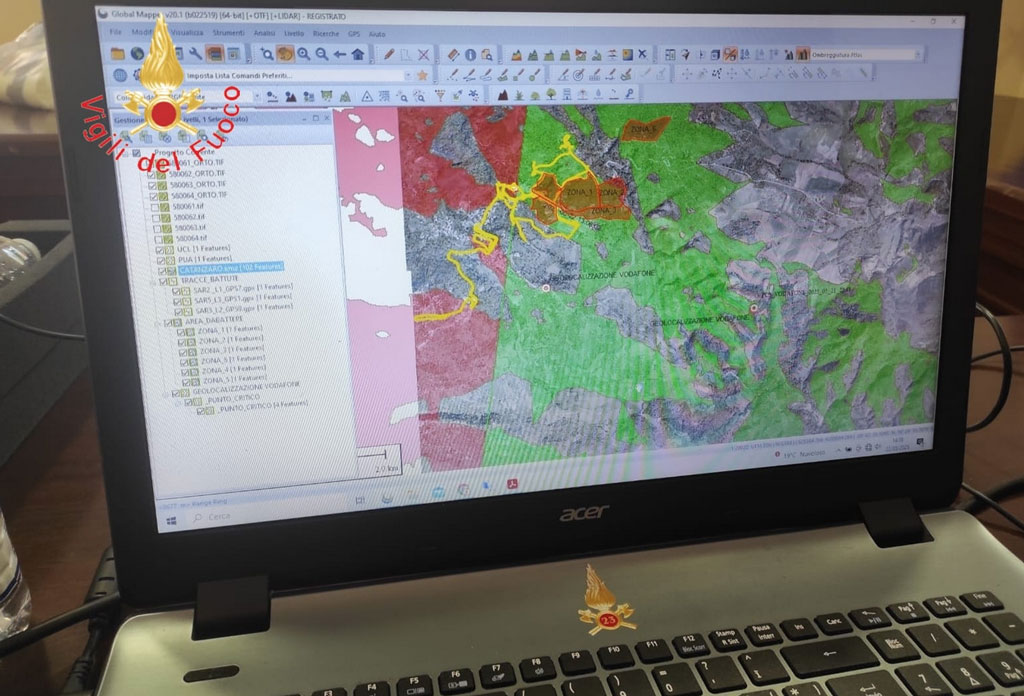Select the Pan hand grab tool

(285, 54)
